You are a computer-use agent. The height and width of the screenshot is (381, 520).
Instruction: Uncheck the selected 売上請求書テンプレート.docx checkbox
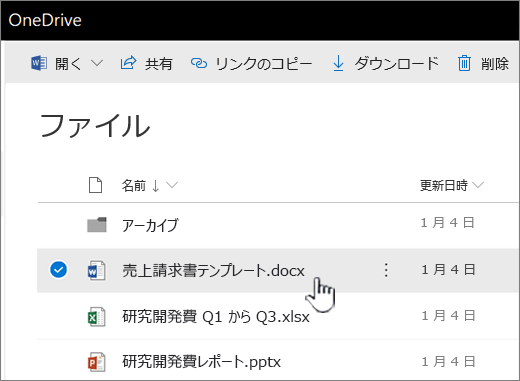tap(58, 270)
